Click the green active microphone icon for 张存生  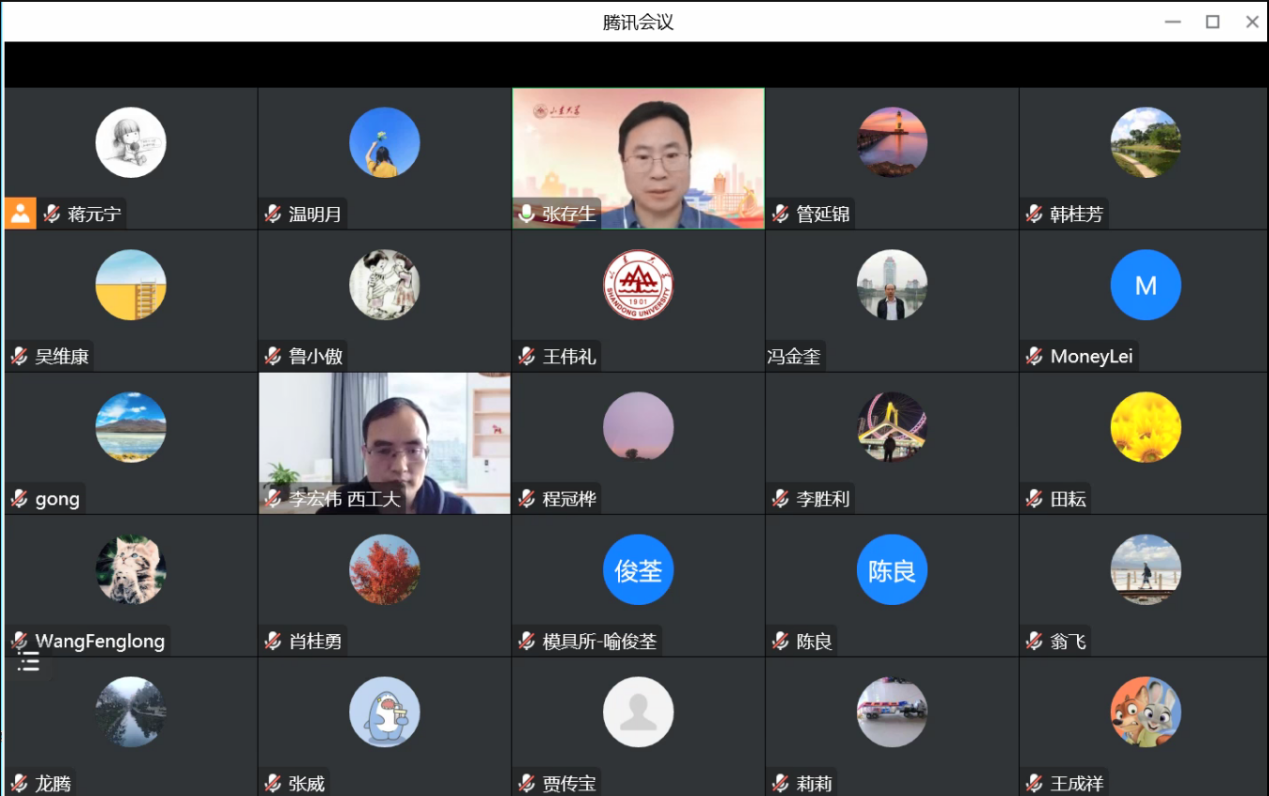click(x=527, y=214)
